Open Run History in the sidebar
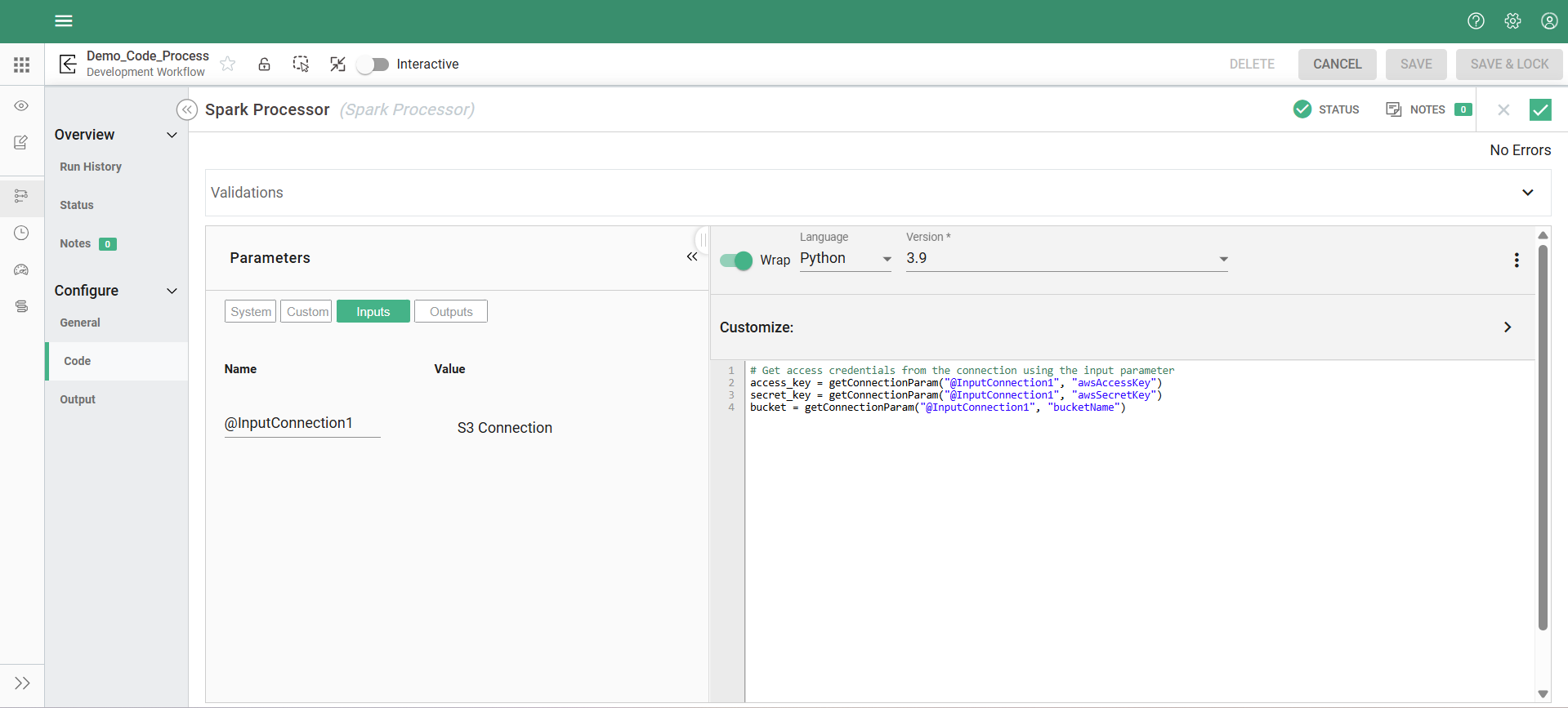Viewport: 1568px width, 708px height. (91, 167)
